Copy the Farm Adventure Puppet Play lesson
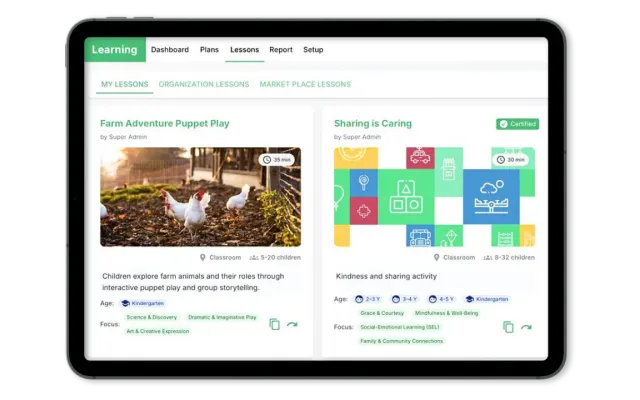The image size is (640, 400). pos(275,324)
